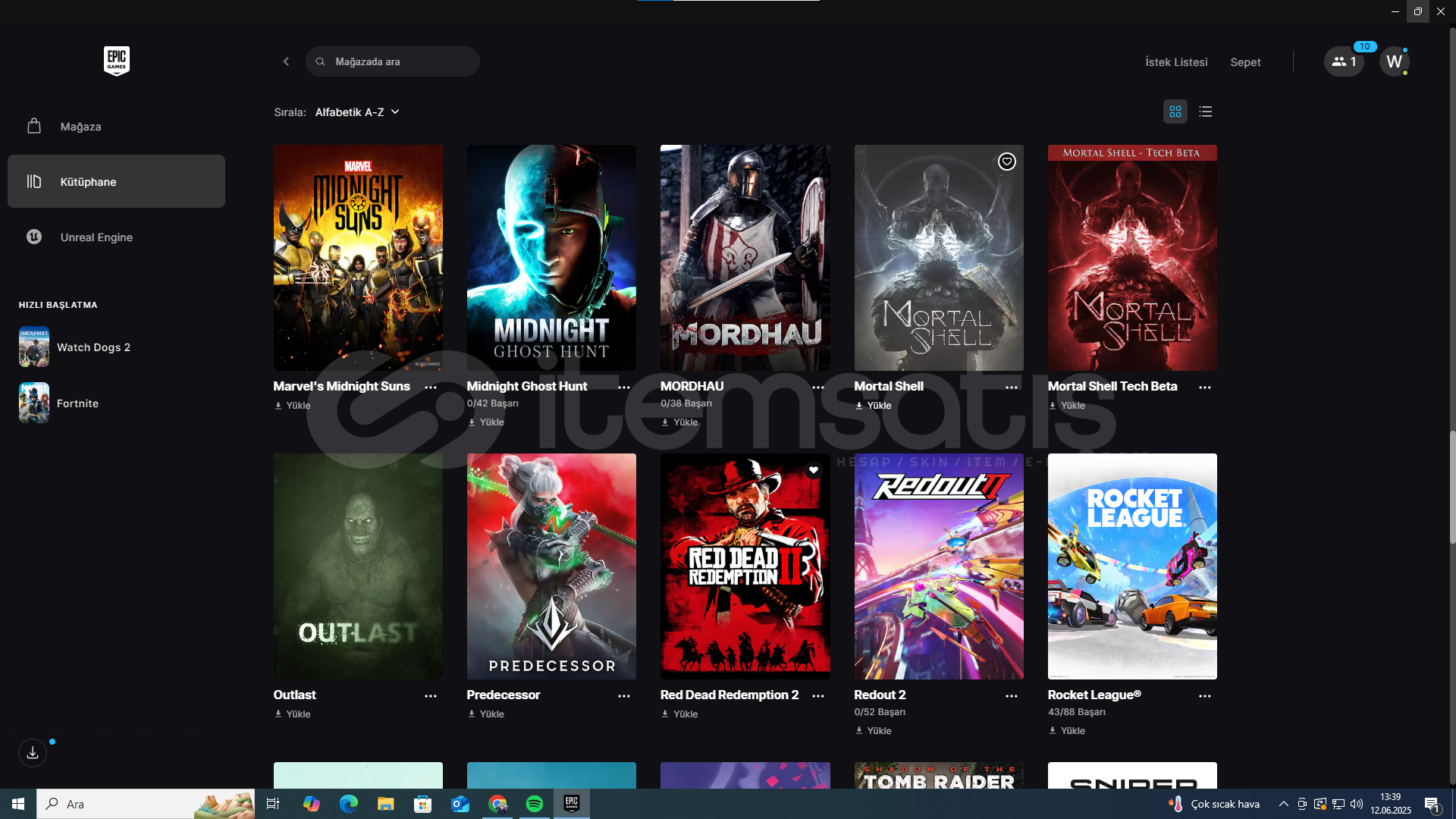Viewport: 1456px width, 819px height.
Task: Open options menu for MORDHAU
Action: tap(818, 387)
